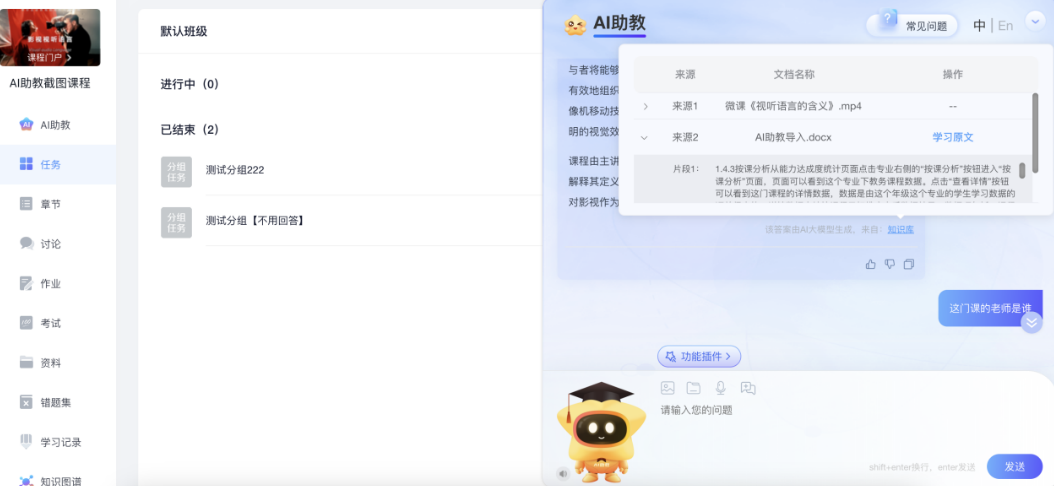Click the 片段1 snippet inner scrollbar
This screenshot has width=1054, height=486.
coord(1022,170)
